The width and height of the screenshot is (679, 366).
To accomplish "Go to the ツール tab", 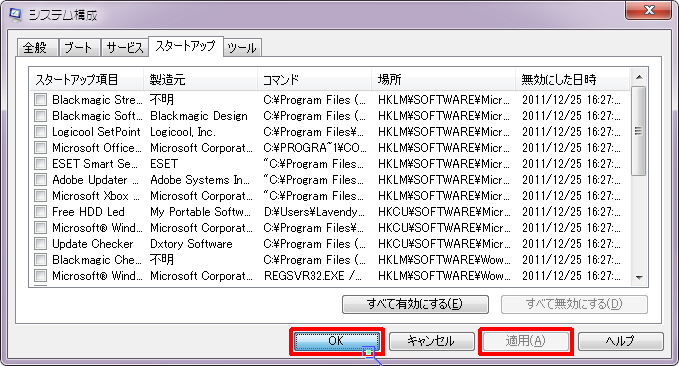I will [x=242, y=47].
